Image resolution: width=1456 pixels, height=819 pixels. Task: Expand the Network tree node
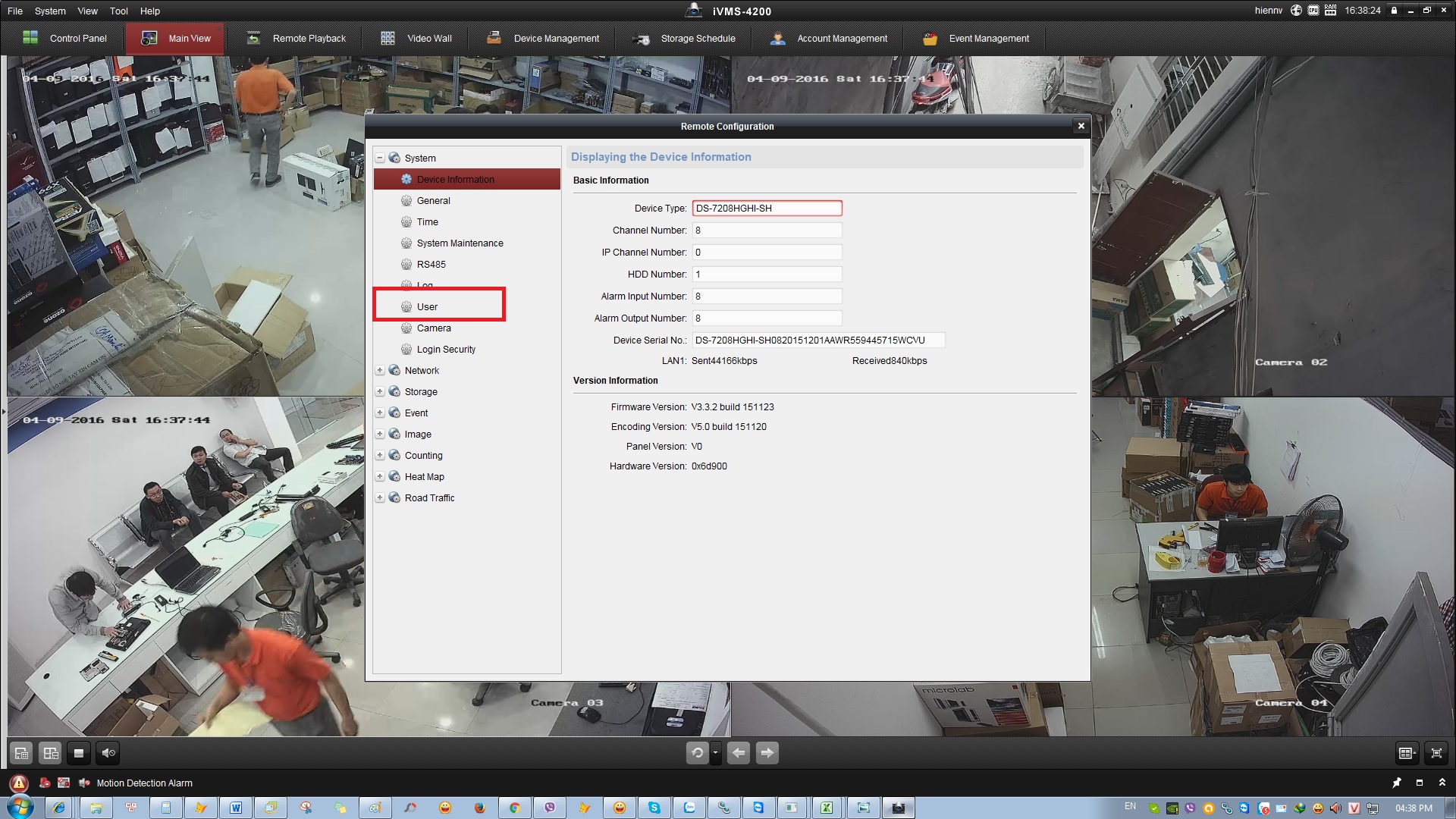[380, 371]
